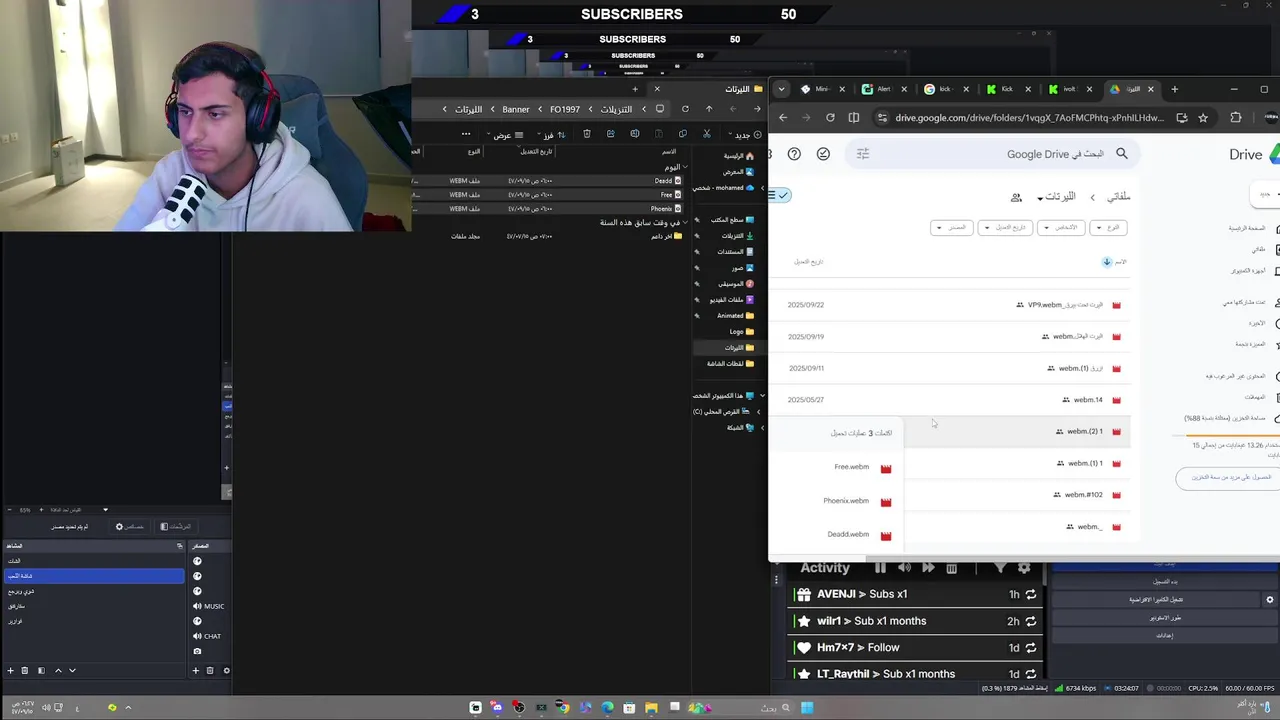Open Windows taskbar search icon
This screenshot has height=720, width=1280.
[x=785, y=708]
